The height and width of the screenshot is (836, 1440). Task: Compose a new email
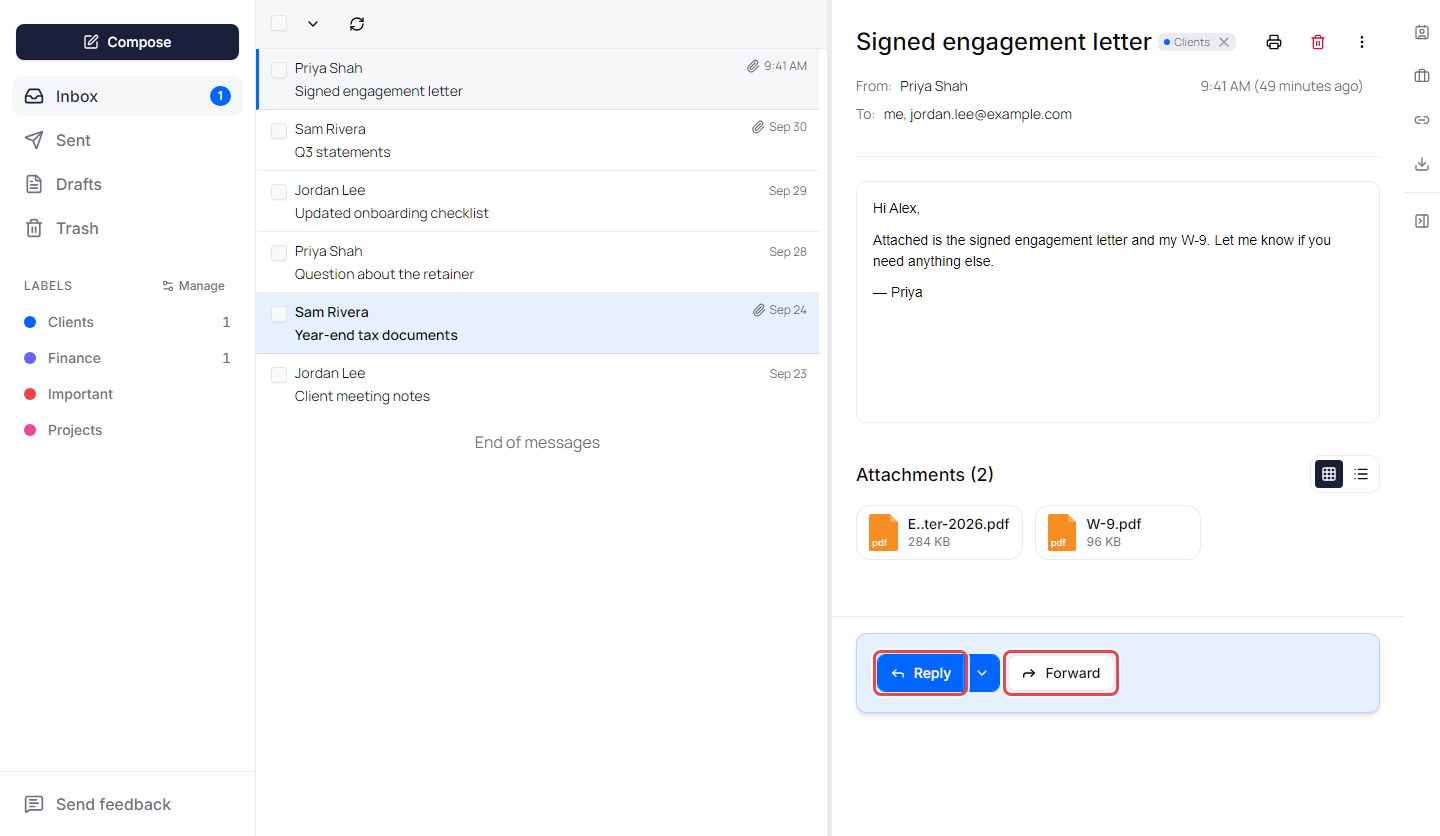click(x=127, y=42)
